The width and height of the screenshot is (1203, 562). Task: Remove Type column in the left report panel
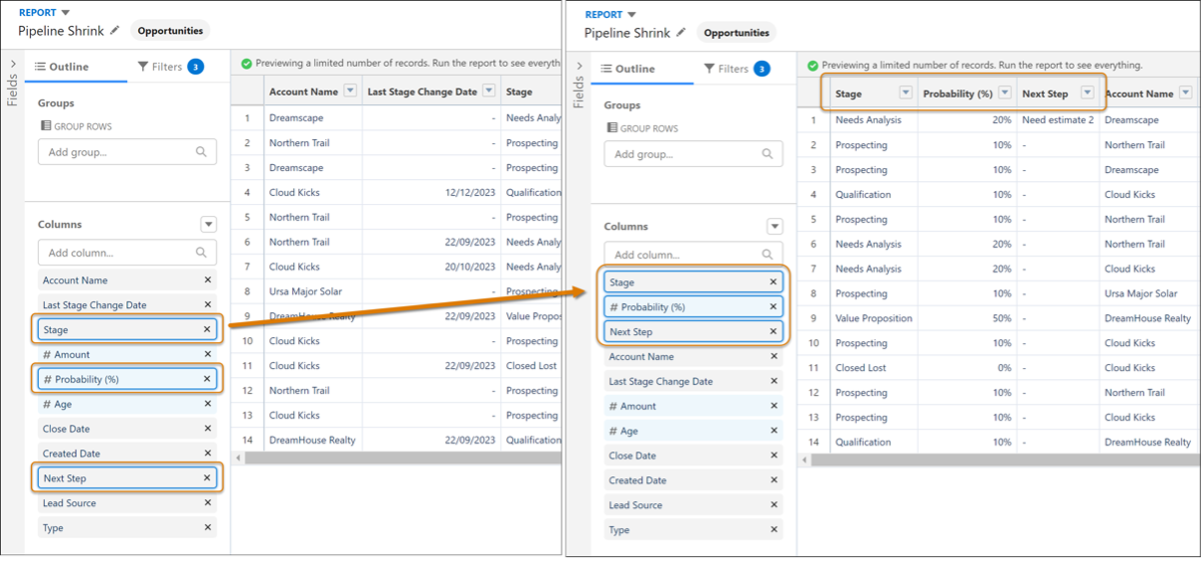[207, 528]
